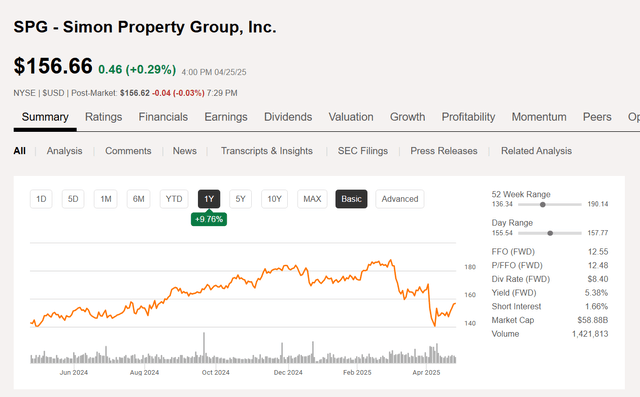The height and width of the screenshot is (397, 640).
Task: Click the 52 Week Range slider marker
Action: point(542,204)
